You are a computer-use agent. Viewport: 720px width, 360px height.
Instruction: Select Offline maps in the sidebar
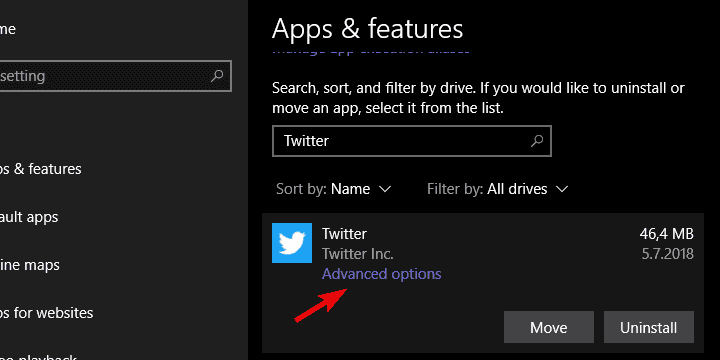point(29,265)
